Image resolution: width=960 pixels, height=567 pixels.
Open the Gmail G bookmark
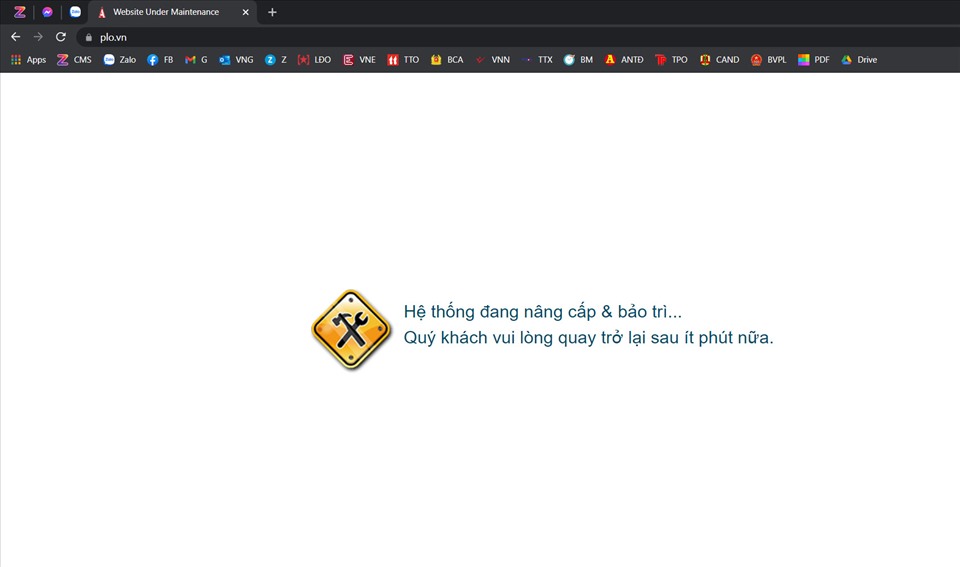[196, 59]
